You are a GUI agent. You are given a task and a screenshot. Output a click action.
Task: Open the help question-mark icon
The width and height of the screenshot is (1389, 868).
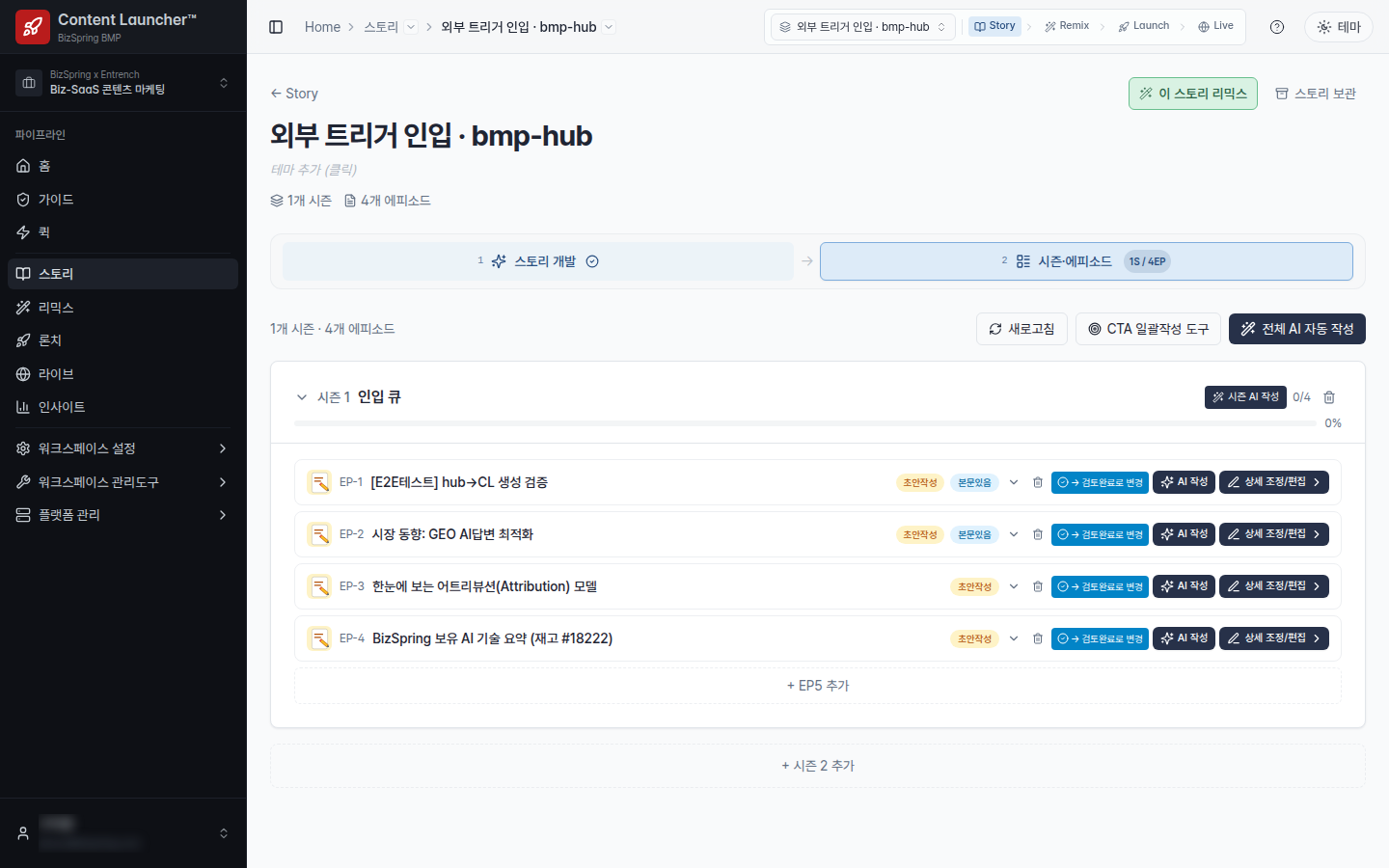point(1277,27)
